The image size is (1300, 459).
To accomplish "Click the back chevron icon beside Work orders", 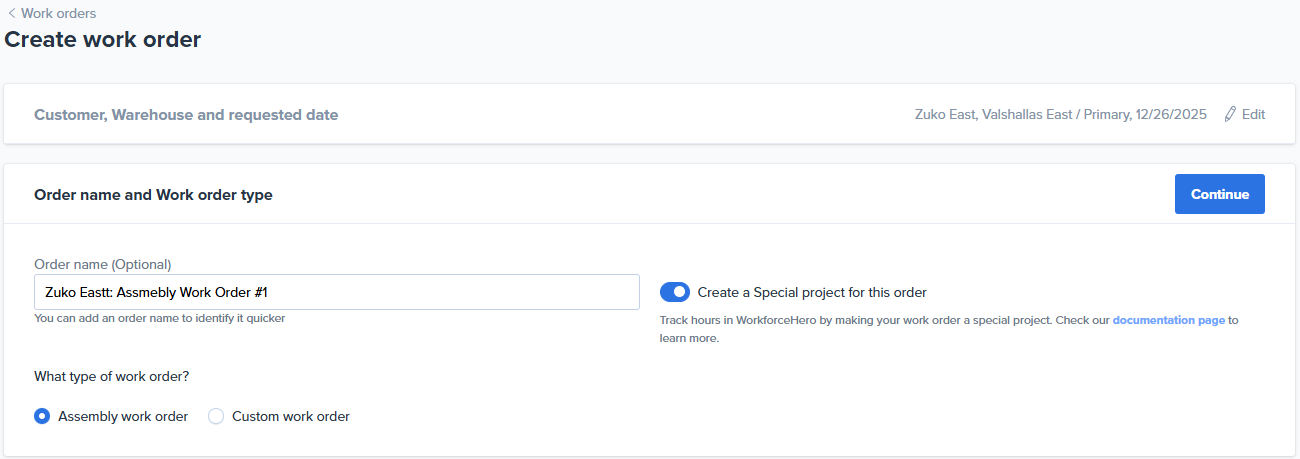I will coord(11,14).
